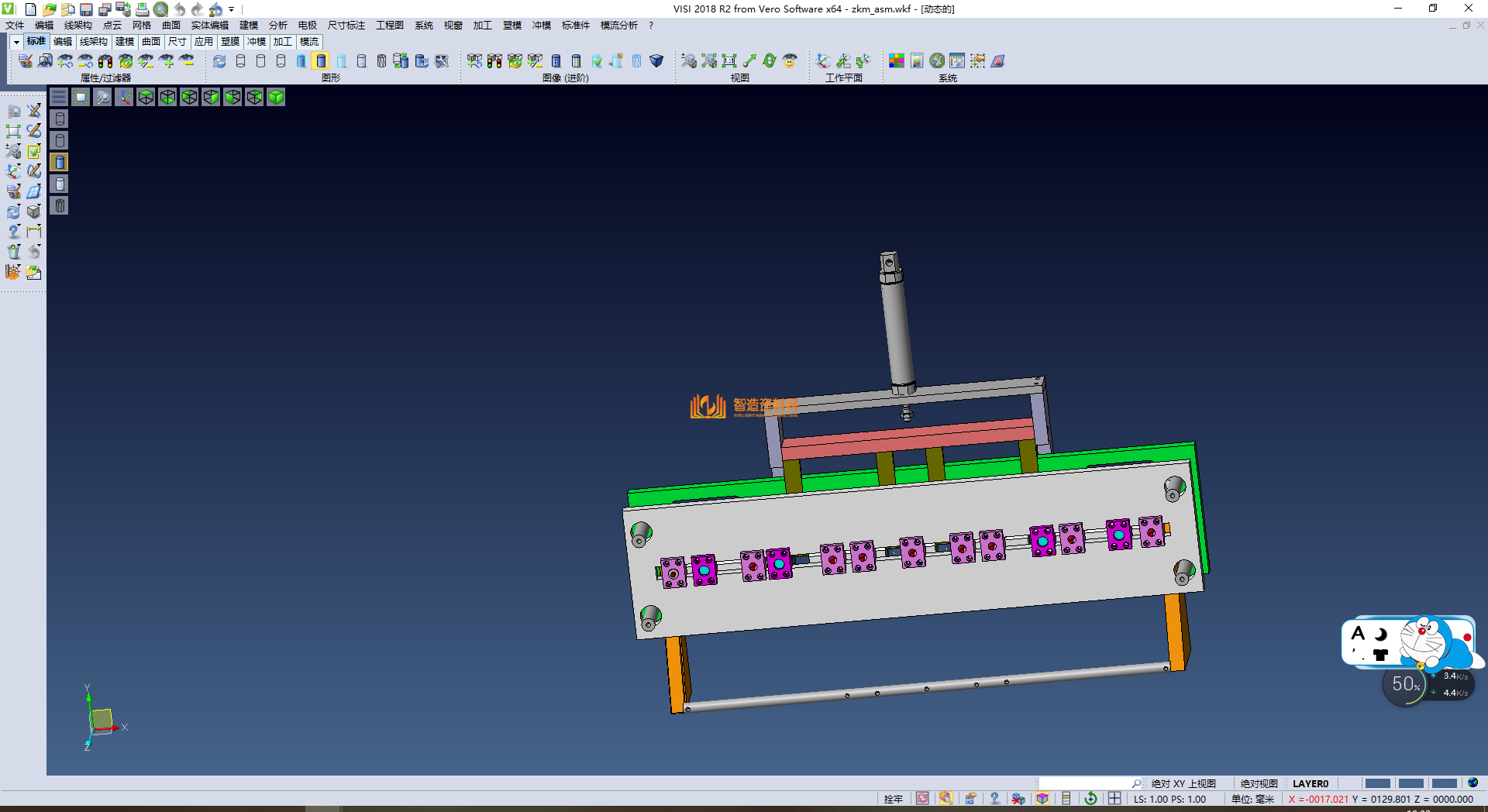
Task: Click the solid green cube view icon
Action: pyautogui.click(x=276, y=97)
